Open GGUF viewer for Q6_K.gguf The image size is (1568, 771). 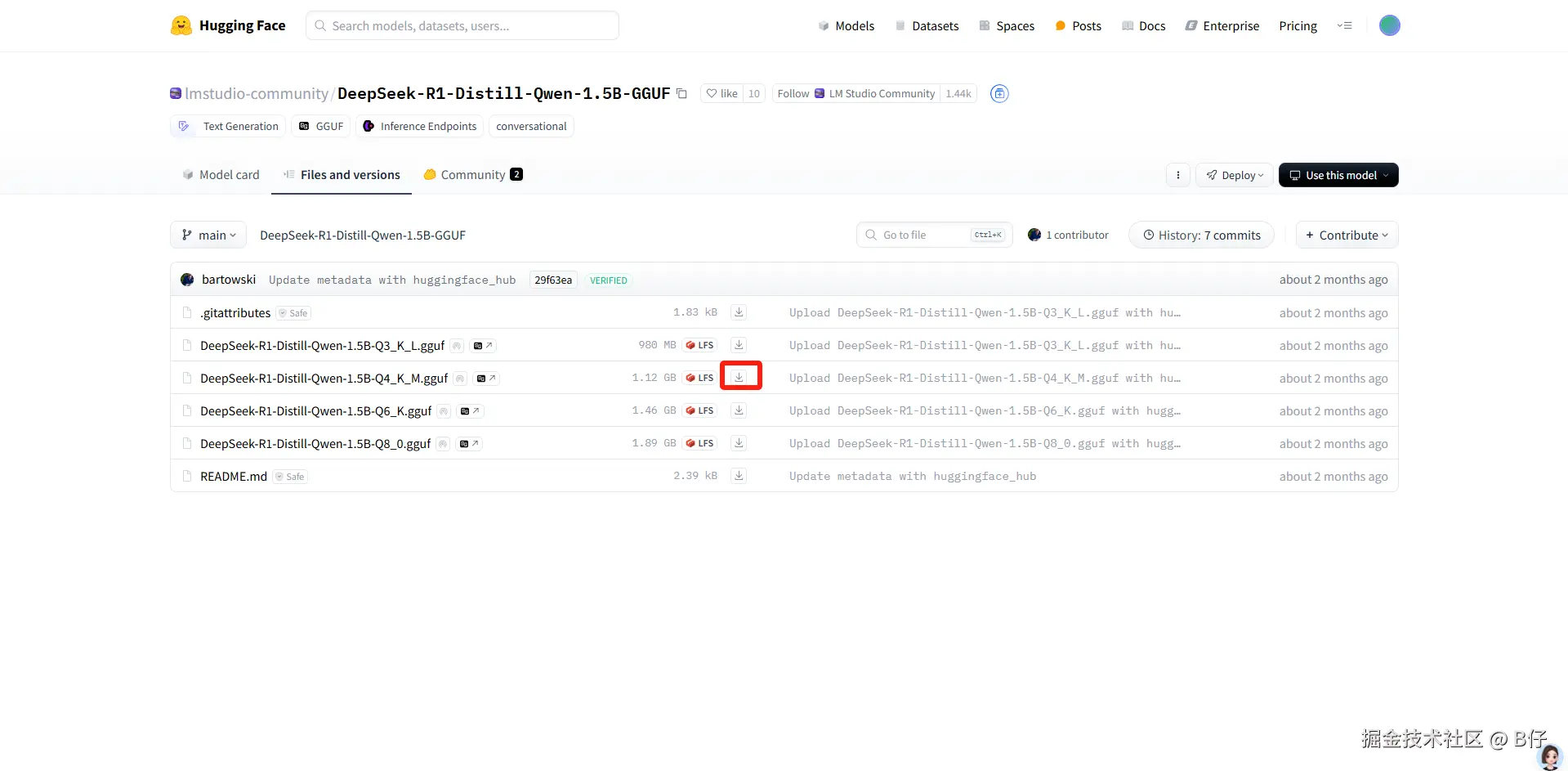pyautogui.click(x=470, y=411)
